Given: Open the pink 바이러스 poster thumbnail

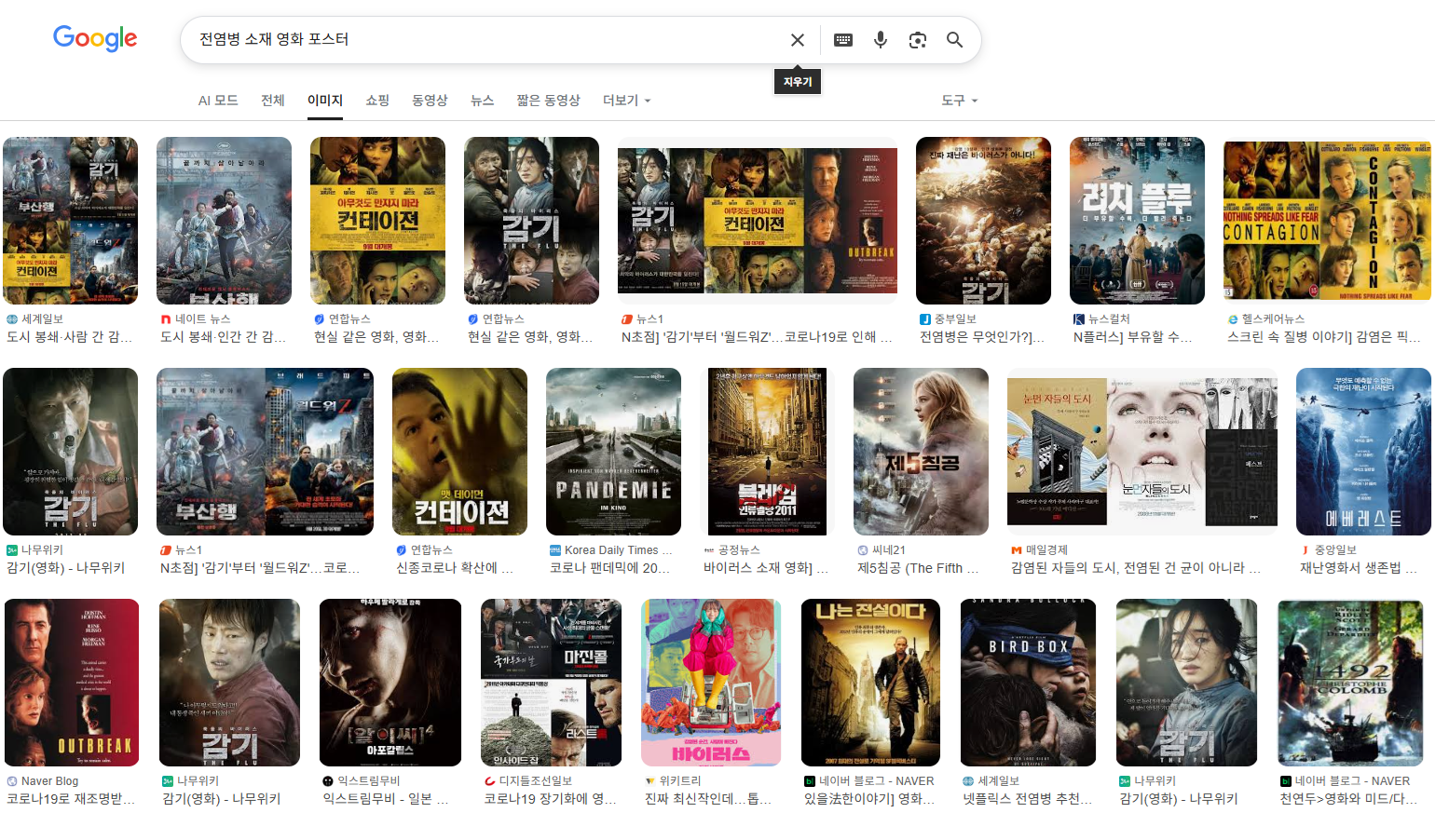Looking at the screenshot, I should pyautogui.click(x=711, y=683).
